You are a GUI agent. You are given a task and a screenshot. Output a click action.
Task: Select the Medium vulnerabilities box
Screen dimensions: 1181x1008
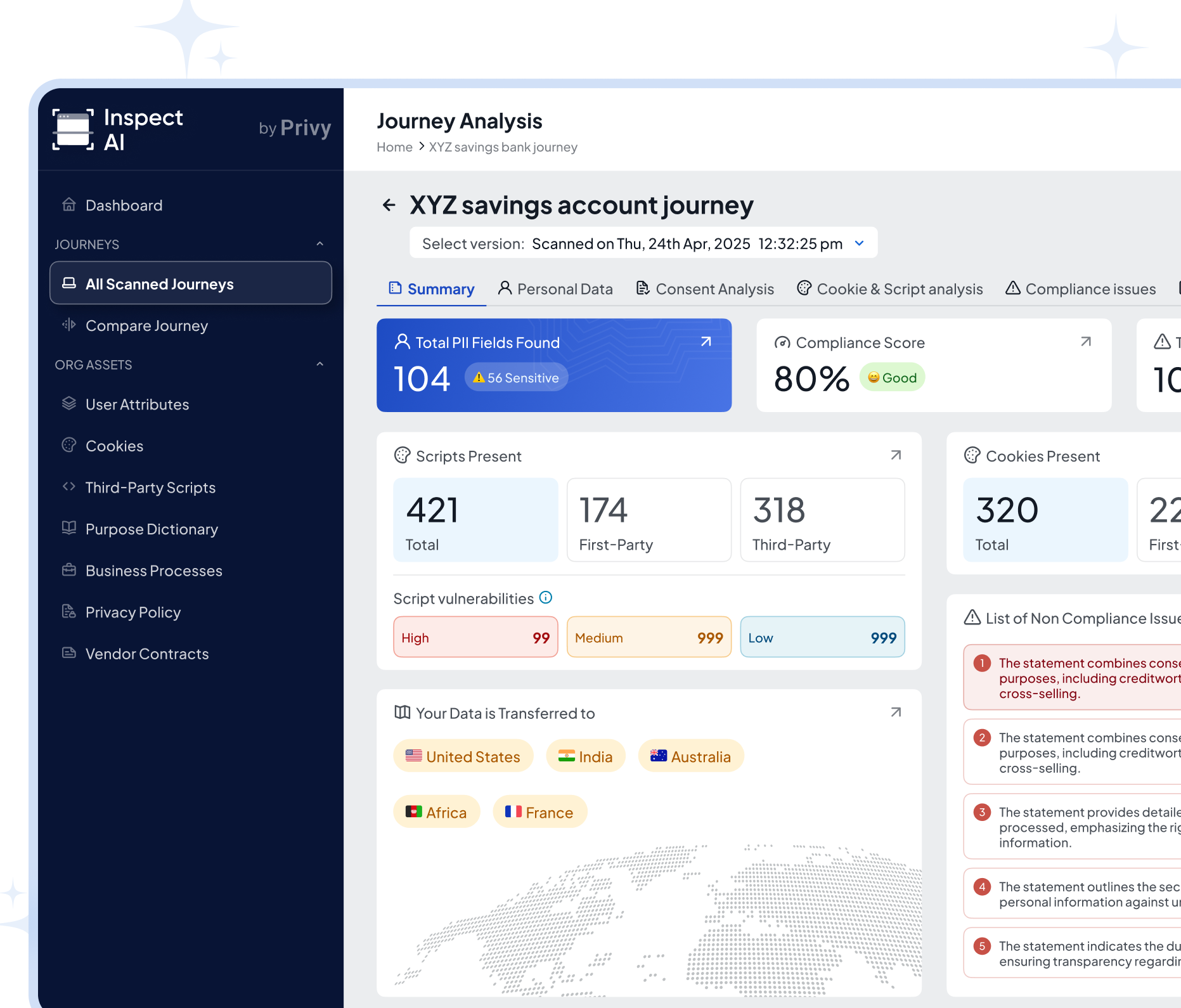coord(649,637)
